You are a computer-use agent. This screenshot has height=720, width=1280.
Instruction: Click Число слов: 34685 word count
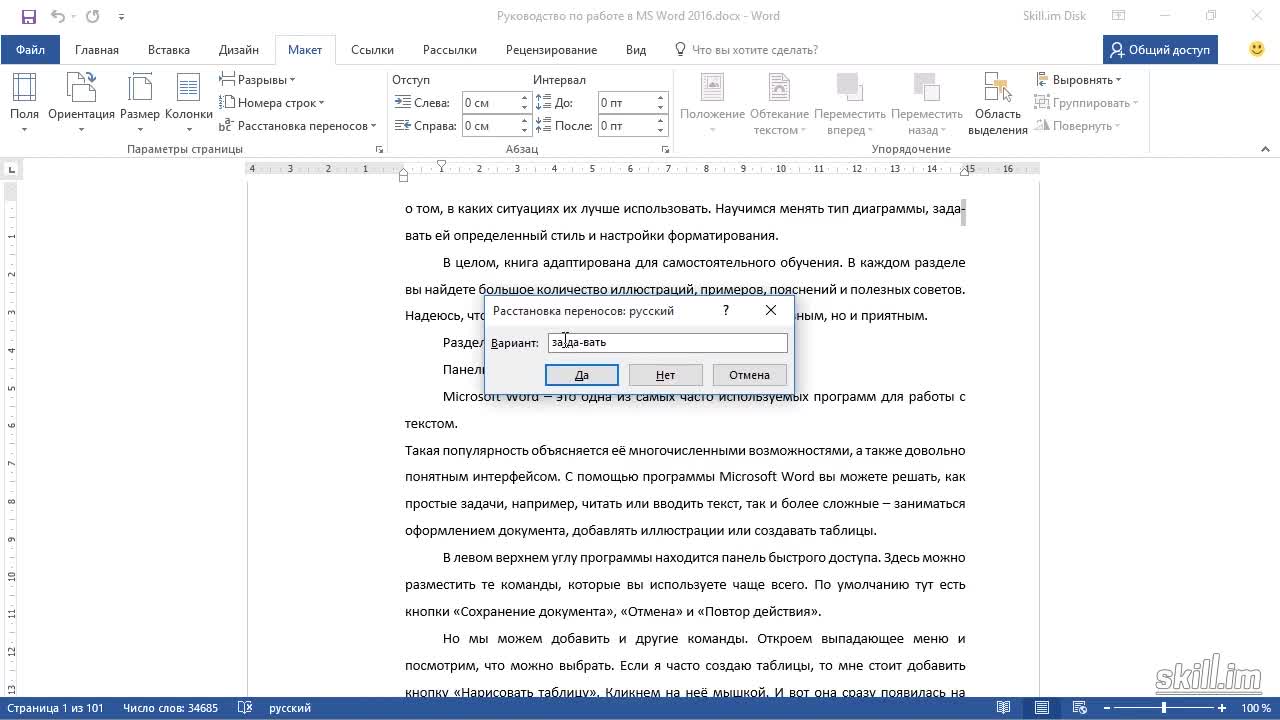click(170, 708)
